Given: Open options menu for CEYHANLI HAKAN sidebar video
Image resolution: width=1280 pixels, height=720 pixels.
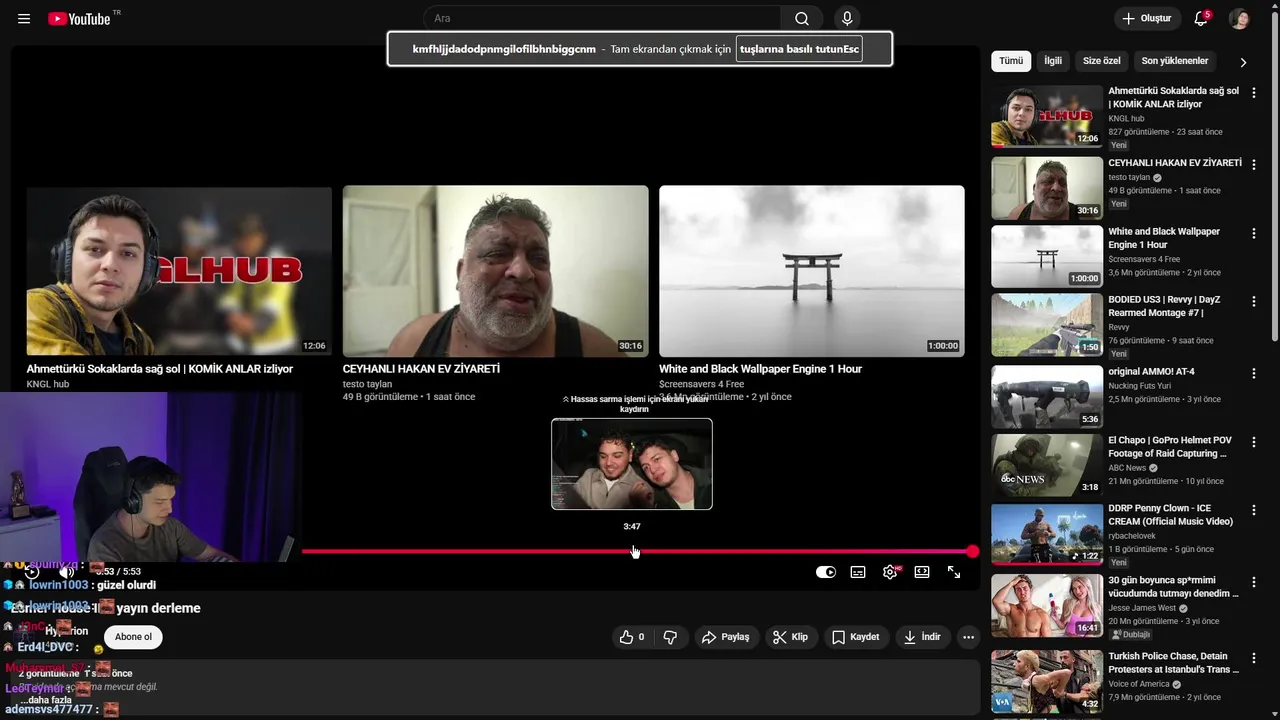Looking at the screenshot, I should tap(1254, 164).
